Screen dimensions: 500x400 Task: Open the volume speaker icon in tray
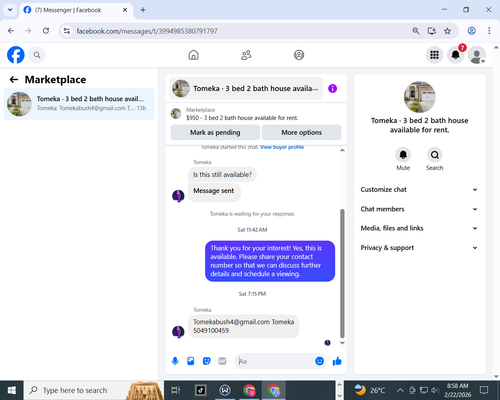(435, 390)
